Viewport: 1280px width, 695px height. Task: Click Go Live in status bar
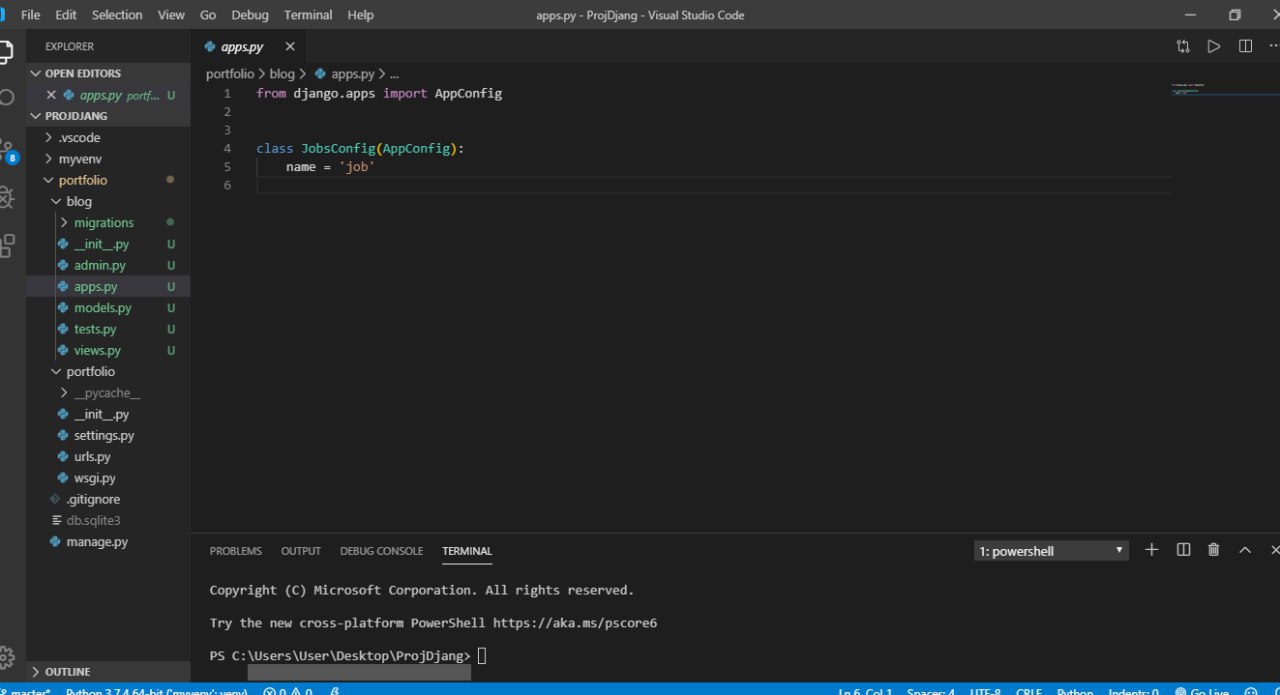pos(1201,690)
